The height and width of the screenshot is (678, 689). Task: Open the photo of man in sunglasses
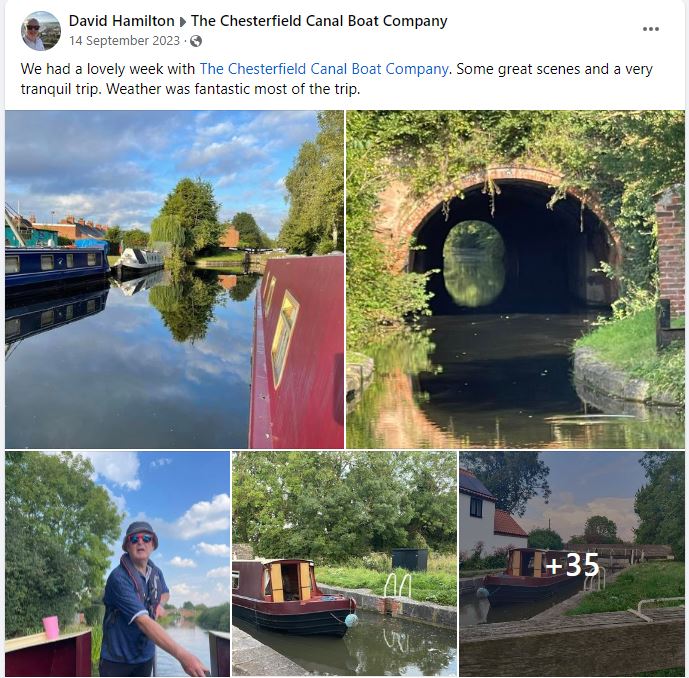117,564
